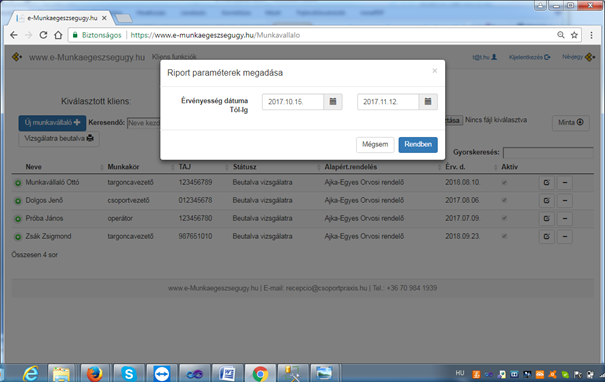Select the e-Munkaegeszsegugy.hu tab
Image resolution: width=605 pixels, height=382 pixels.
(x=62, y=18)
